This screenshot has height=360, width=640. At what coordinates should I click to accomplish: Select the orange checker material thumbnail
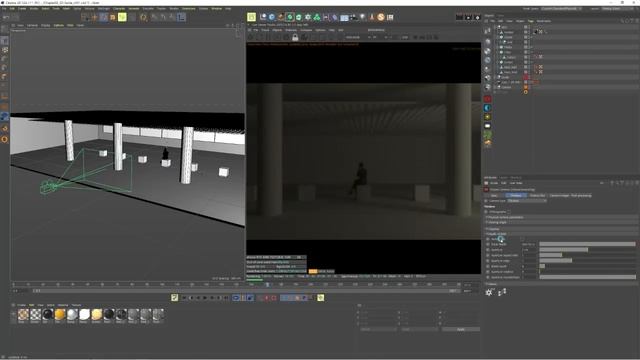point(23,314)
